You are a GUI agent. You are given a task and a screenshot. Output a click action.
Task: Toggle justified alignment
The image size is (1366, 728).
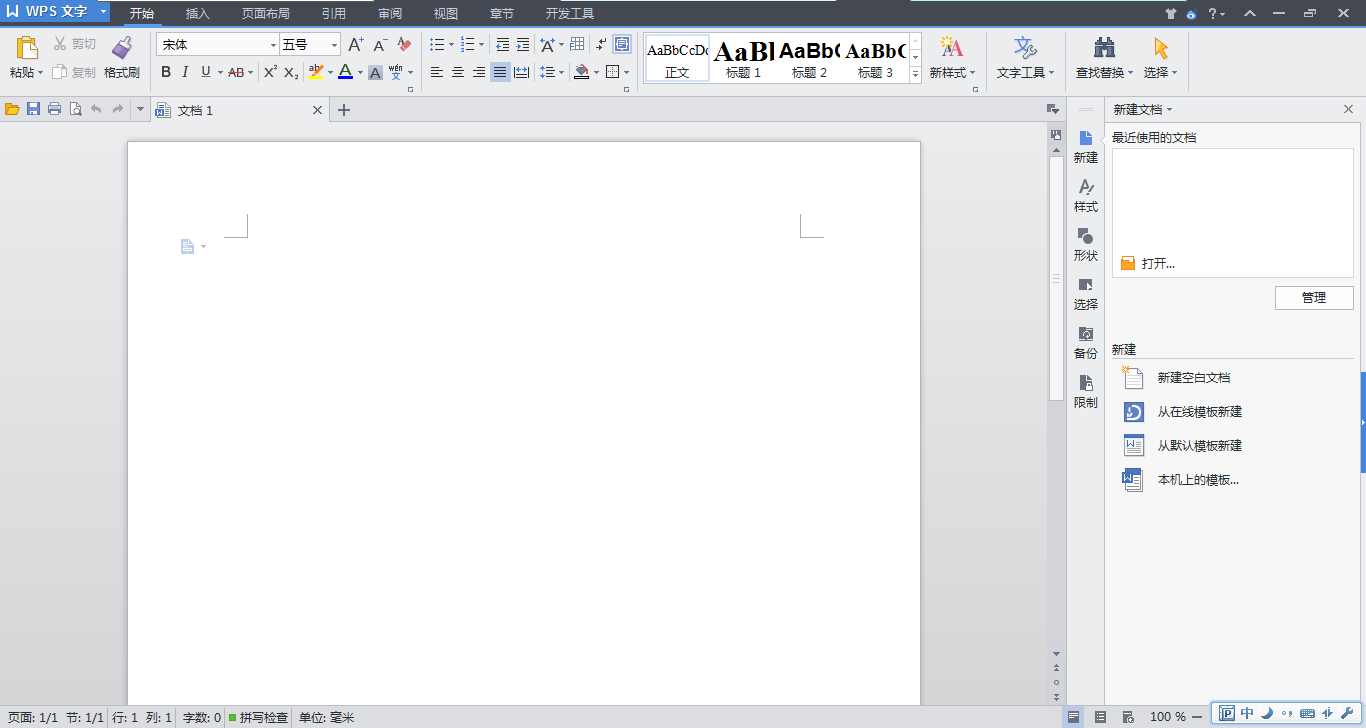tap(500, 72)
